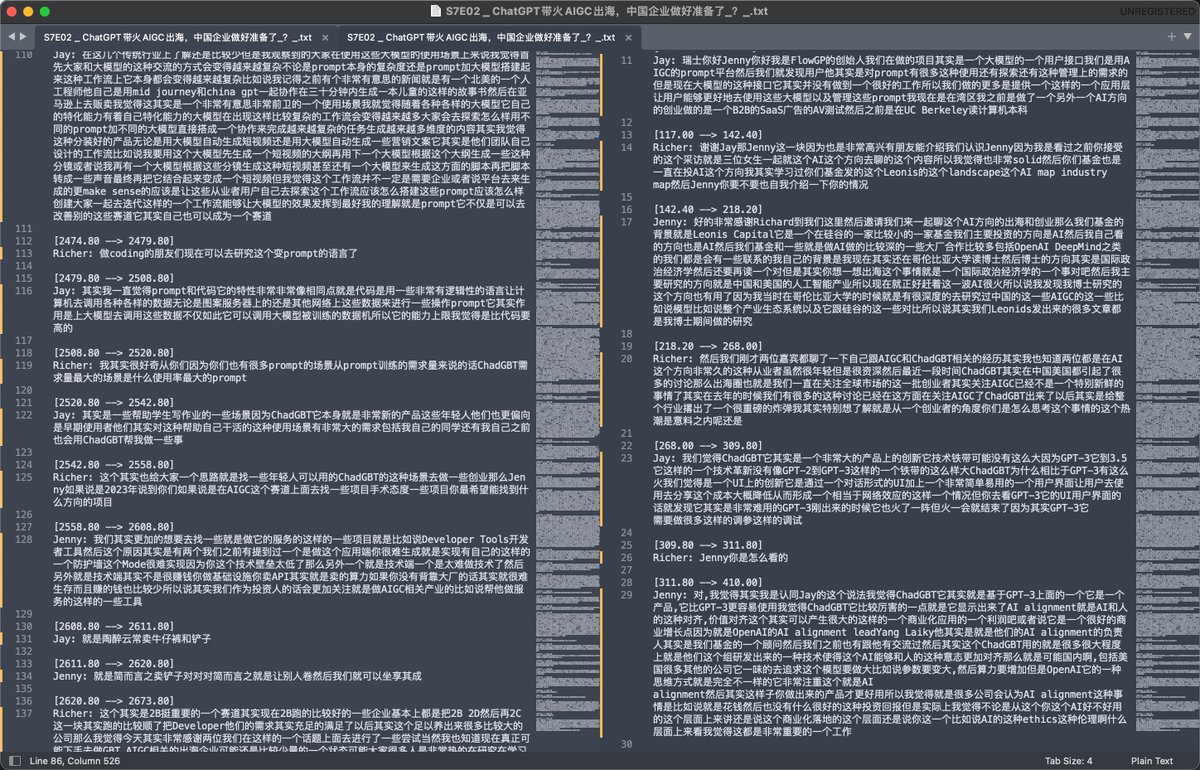Click timestamp [2474.80 --> 2479.80]
The height and width of the screenshot is (770, 1200).
[x=113, y=241]
